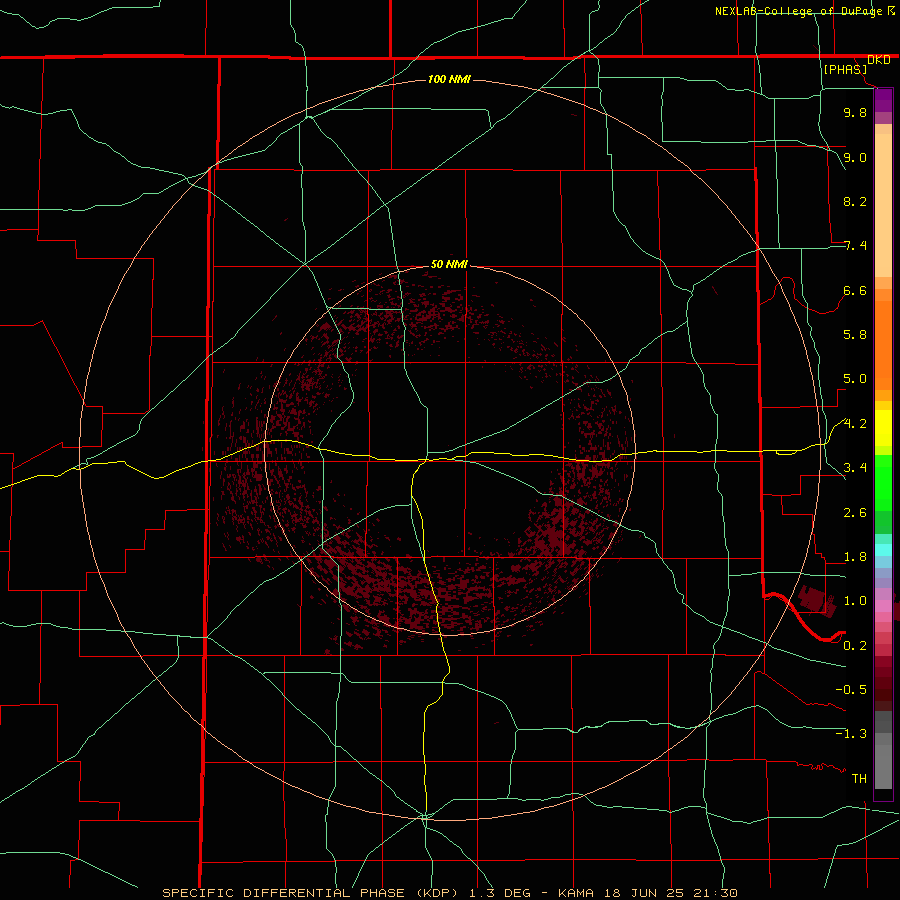
Task: Click the 4.2 value on the color scale
Action: coord(855,424)
